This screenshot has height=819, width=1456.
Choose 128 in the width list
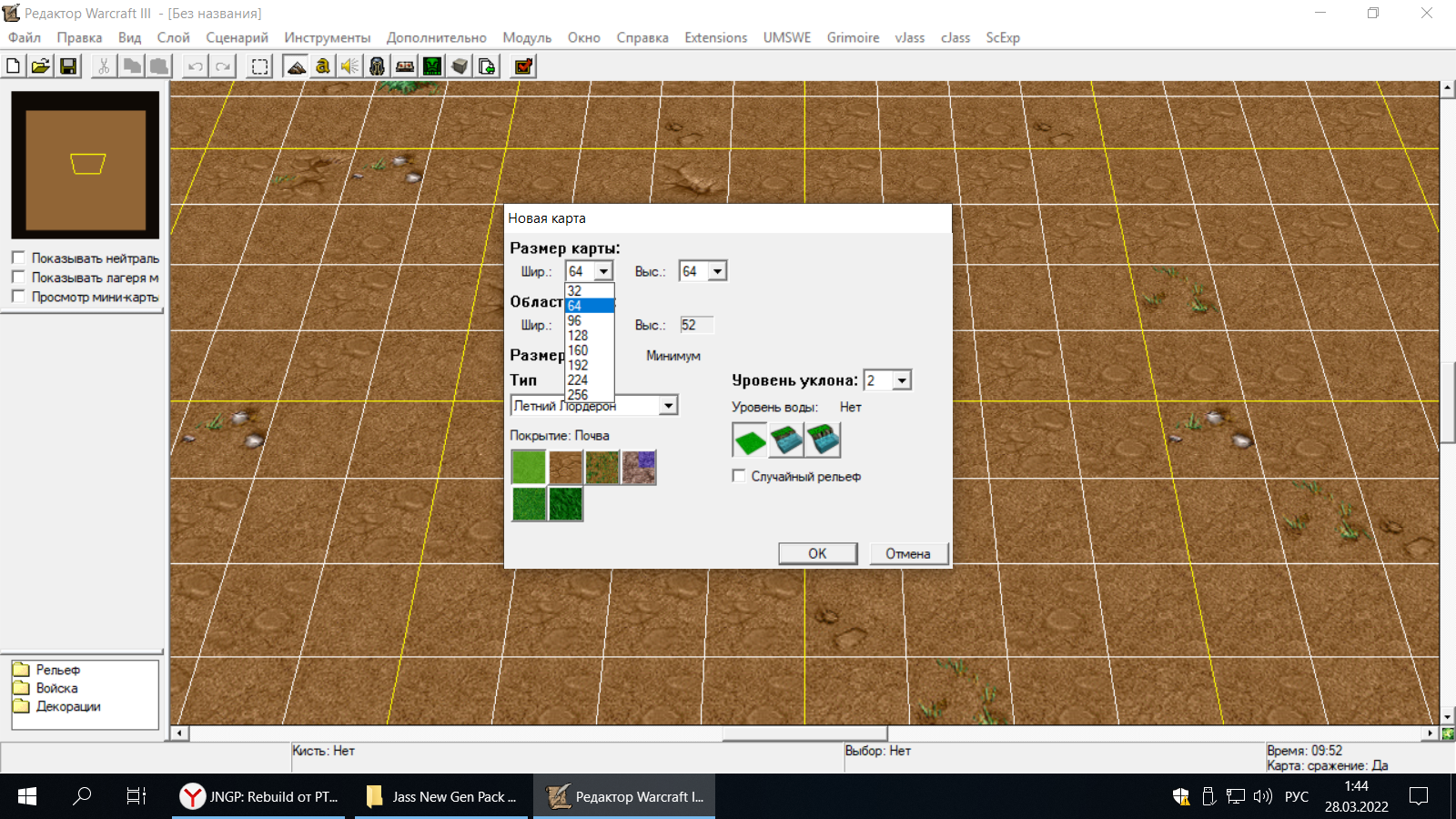590,336
